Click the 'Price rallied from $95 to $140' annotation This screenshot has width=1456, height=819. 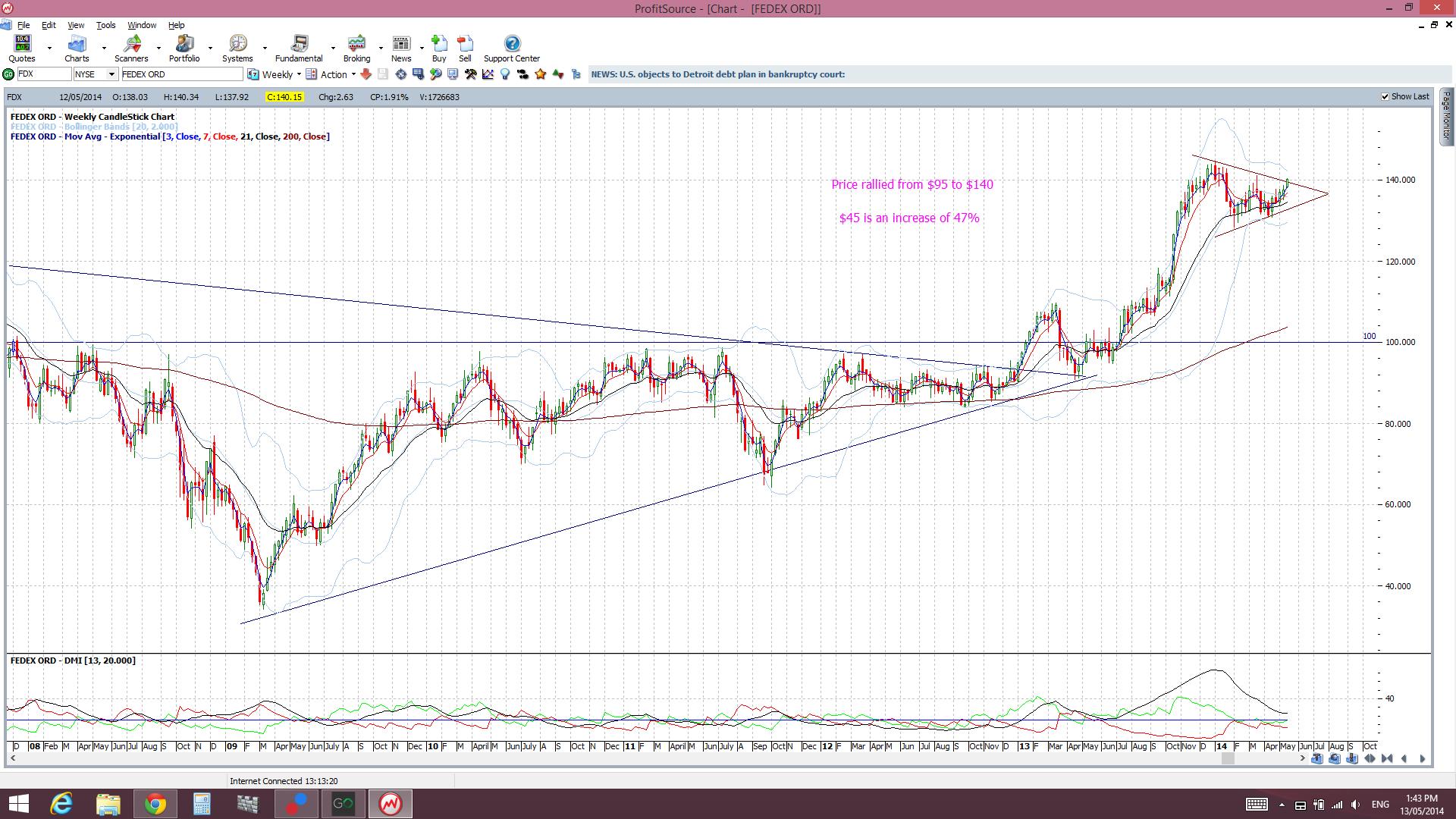pos(912,184)
